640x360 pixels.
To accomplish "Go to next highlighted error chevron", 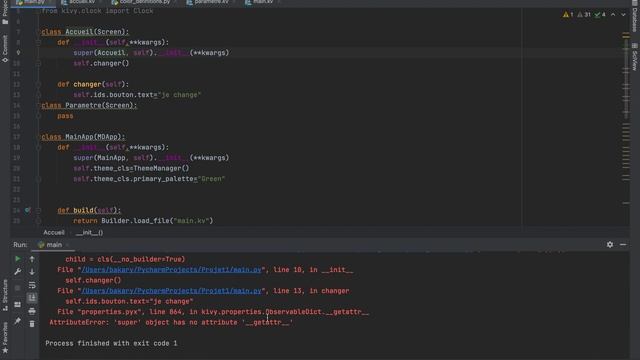I will click(623, 15).
